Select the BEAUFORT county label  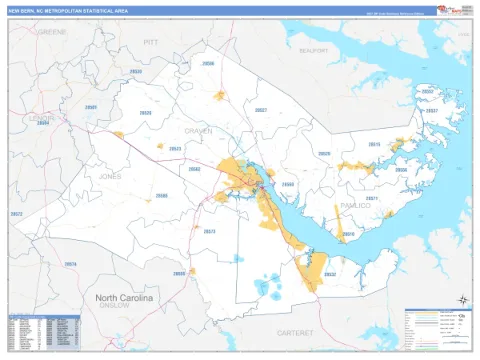click(314, 51)
